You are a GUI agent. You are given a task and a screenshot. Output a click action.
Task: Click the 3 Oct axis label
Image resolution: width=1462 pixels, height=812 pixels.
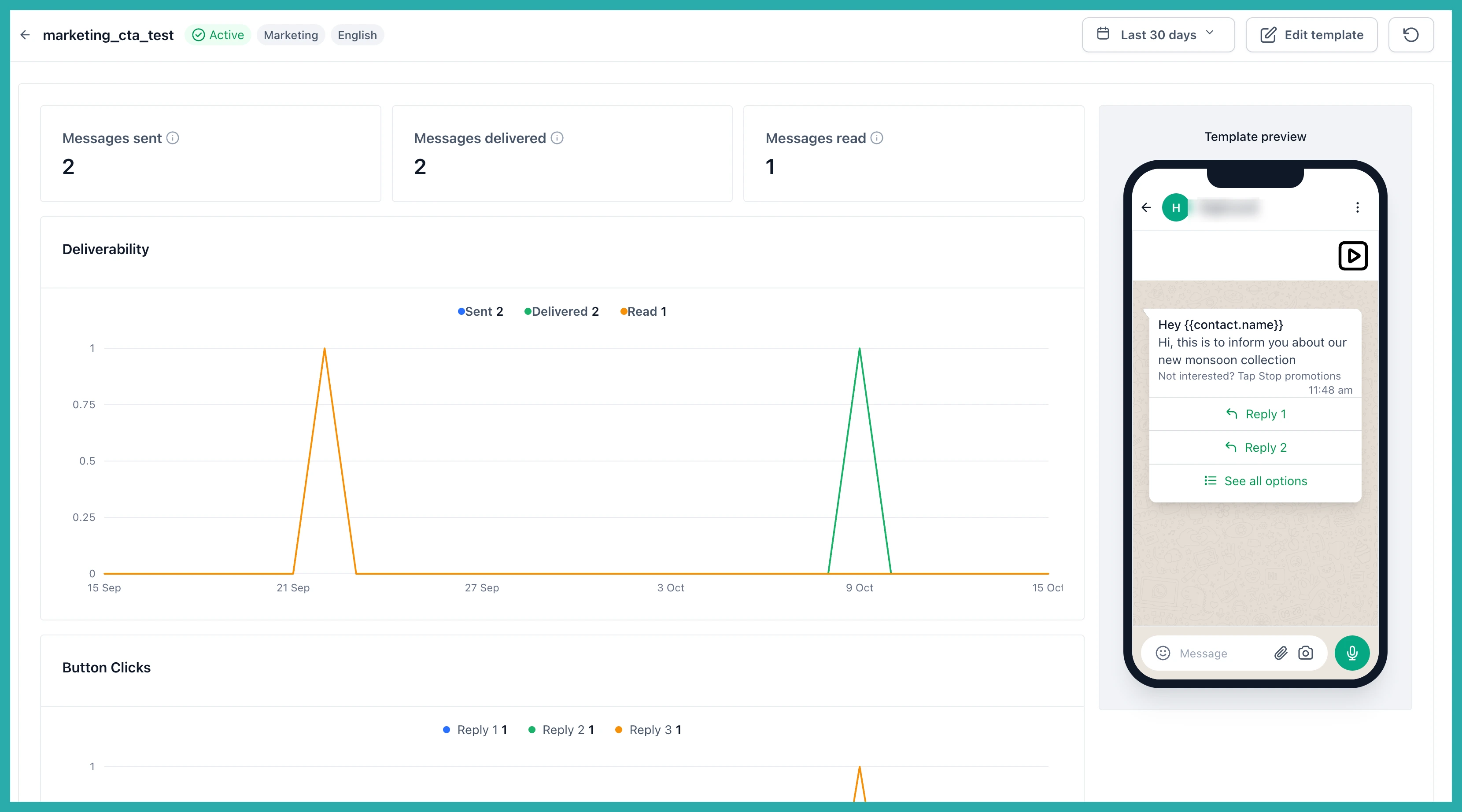coord(670,588)
